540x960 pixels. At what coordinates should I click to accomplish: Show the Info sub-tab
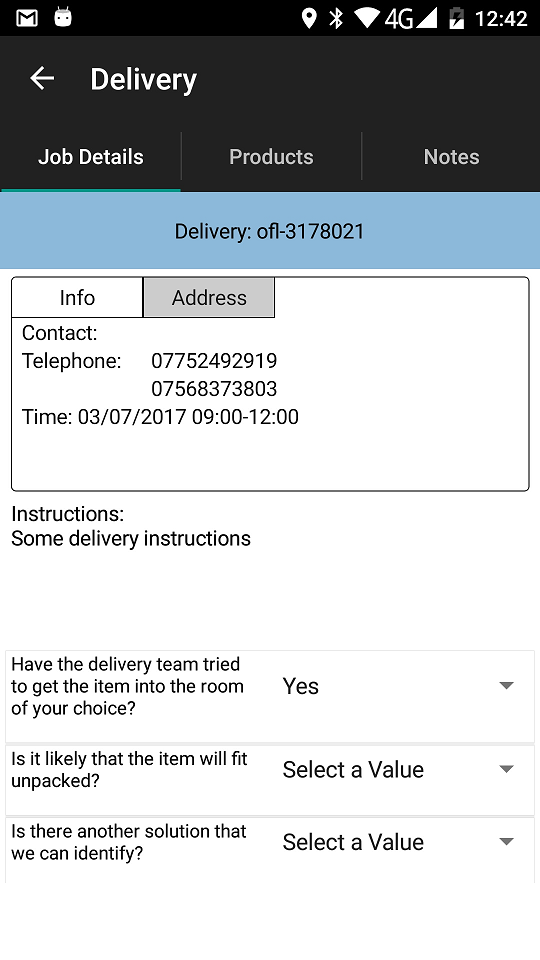pos(77,298)
